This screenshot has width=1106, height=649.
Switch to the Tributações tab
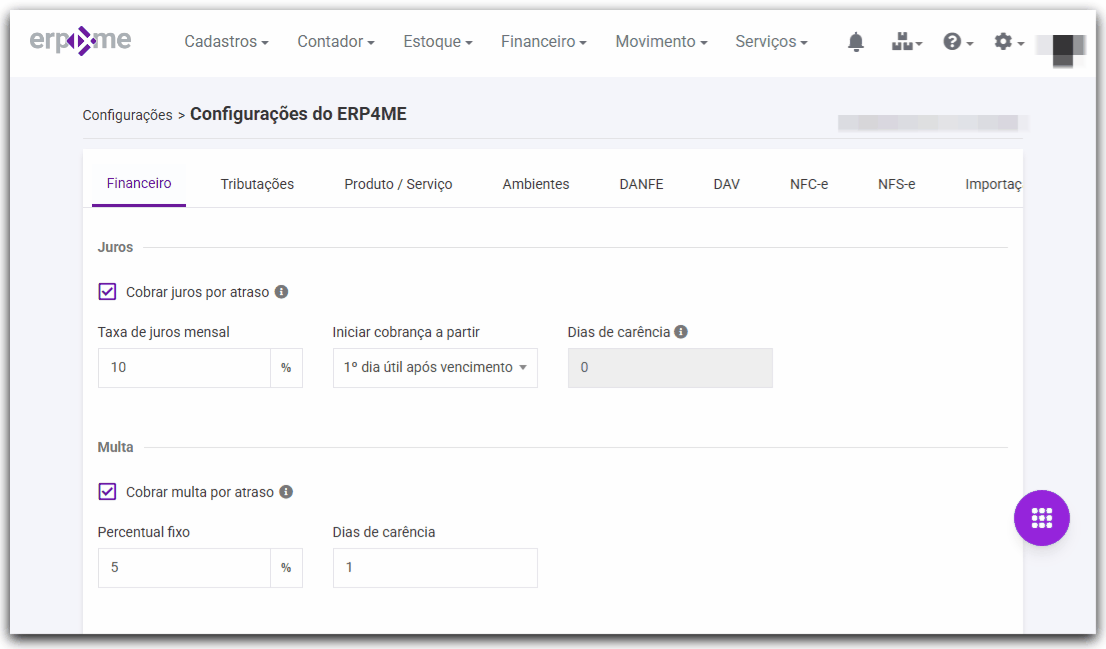click(257, 184)
